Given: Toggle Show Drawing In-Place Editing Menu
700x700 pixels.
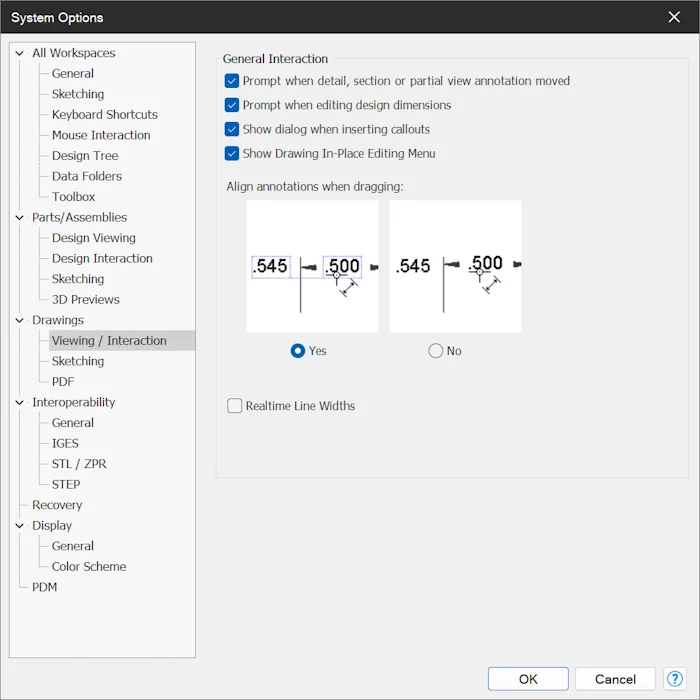Looking at the screenshot, I should point(232,154).
